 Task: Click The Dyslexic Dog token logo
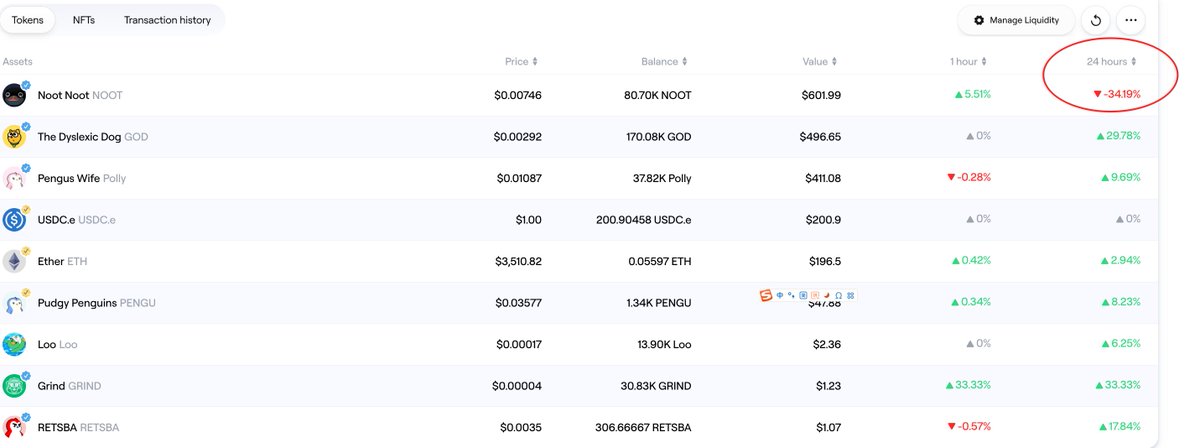pyautogui.click(x=14, y=137)
